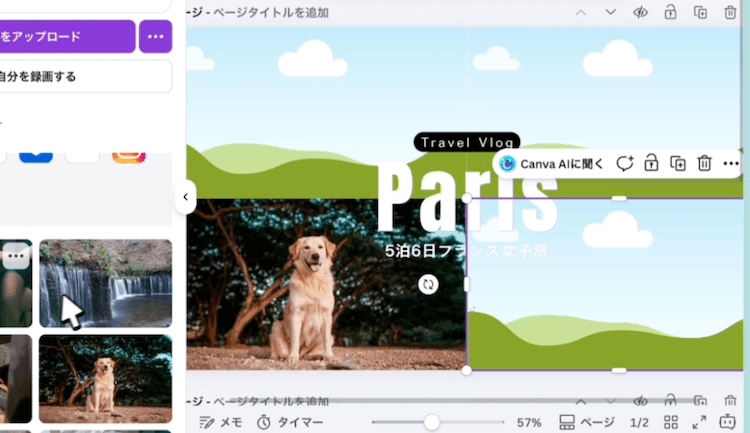The image size is (750, 433).
Task: Enter fullscreen presentation mode
Action: tap(699, 422)
